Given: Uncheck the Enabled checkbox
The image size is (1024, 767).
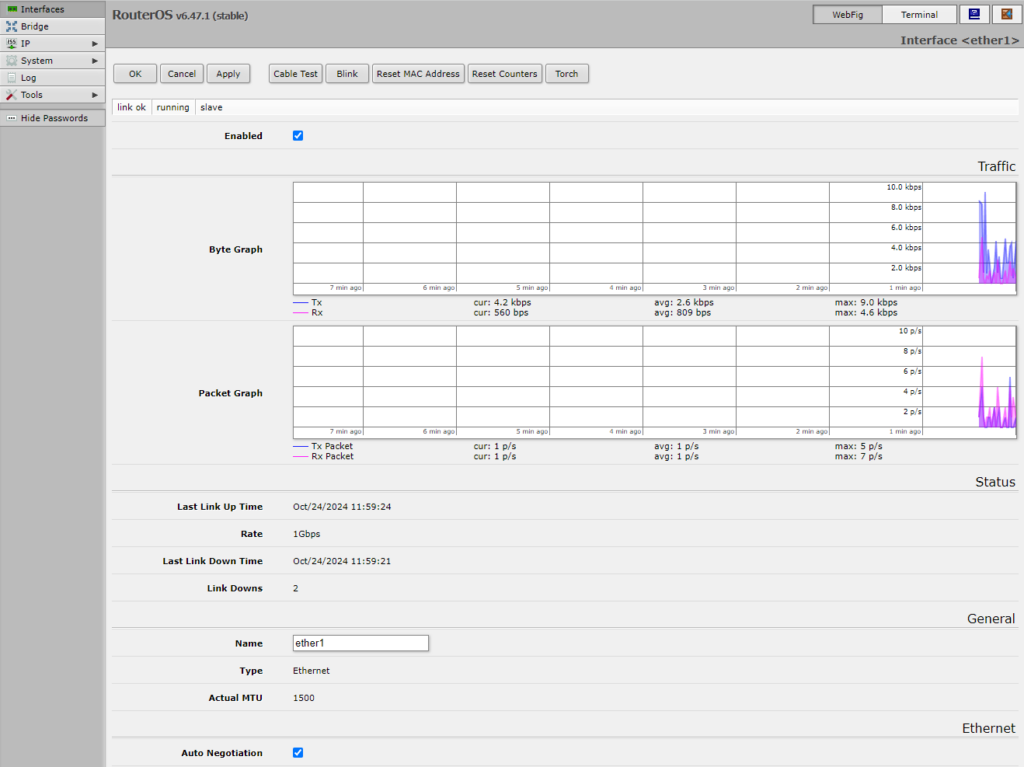Looking at the screenshot, I should click(298, 136).
